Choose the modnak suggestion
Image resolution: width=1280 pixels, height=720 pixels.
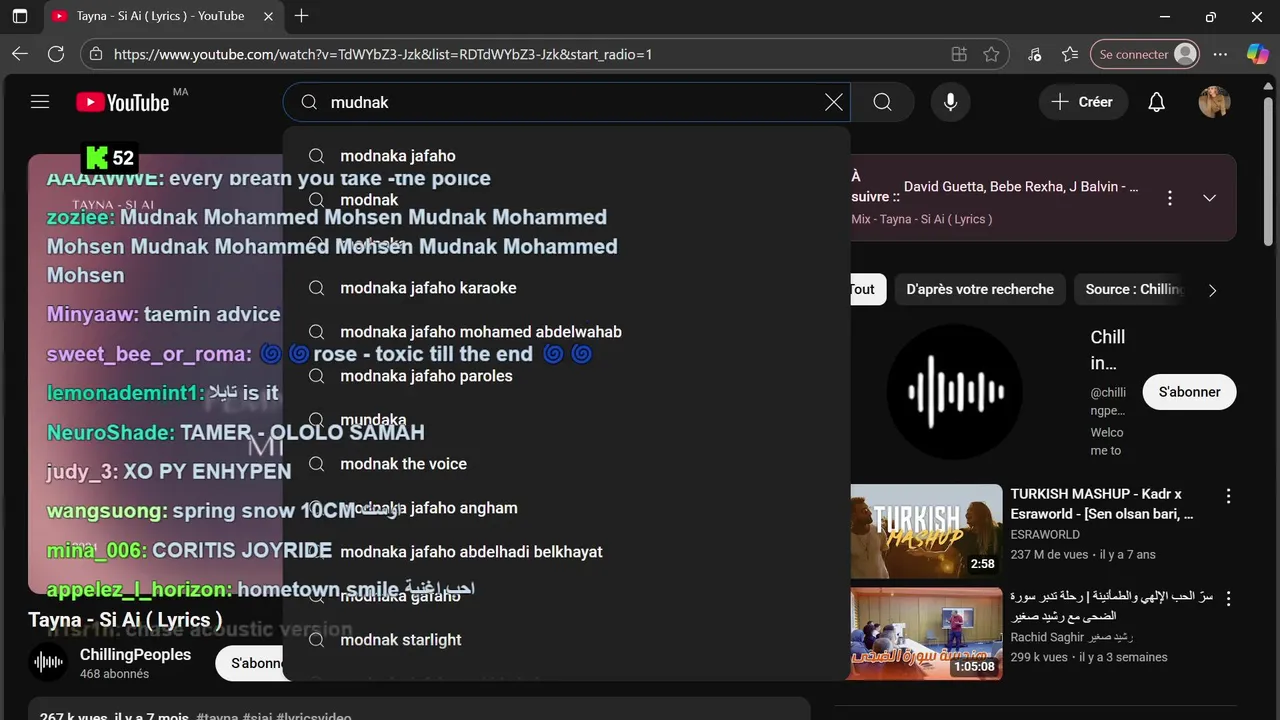[x=566, y=200]
